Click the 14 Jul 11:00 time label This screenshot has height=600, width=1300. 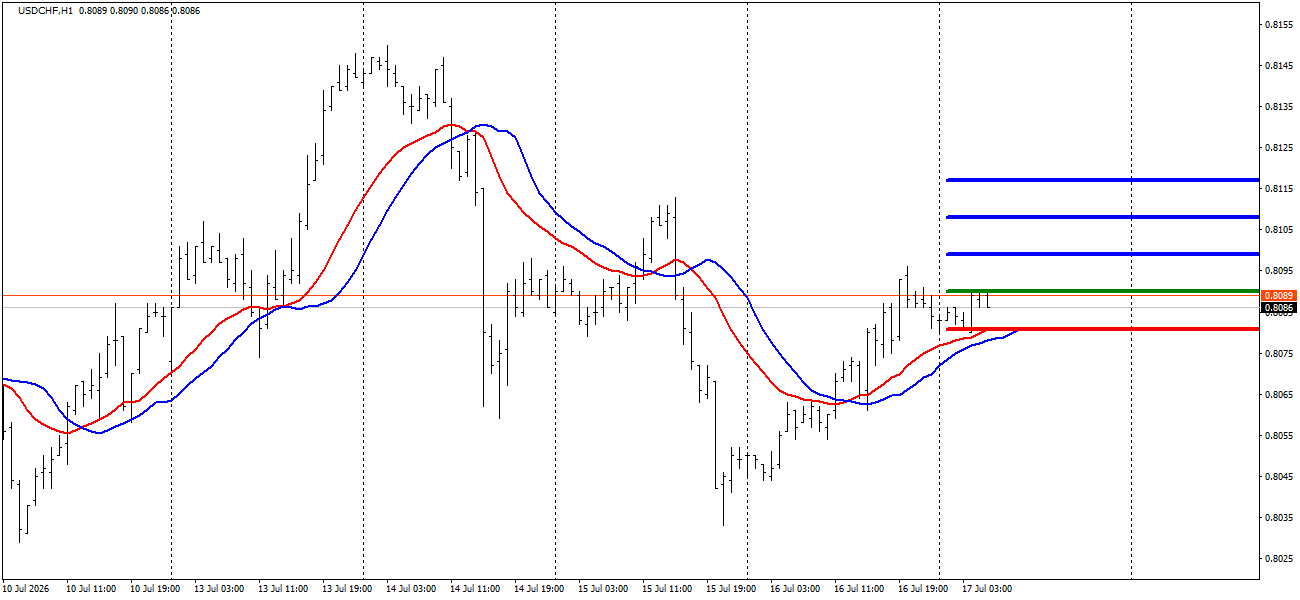tap(476, 589)
